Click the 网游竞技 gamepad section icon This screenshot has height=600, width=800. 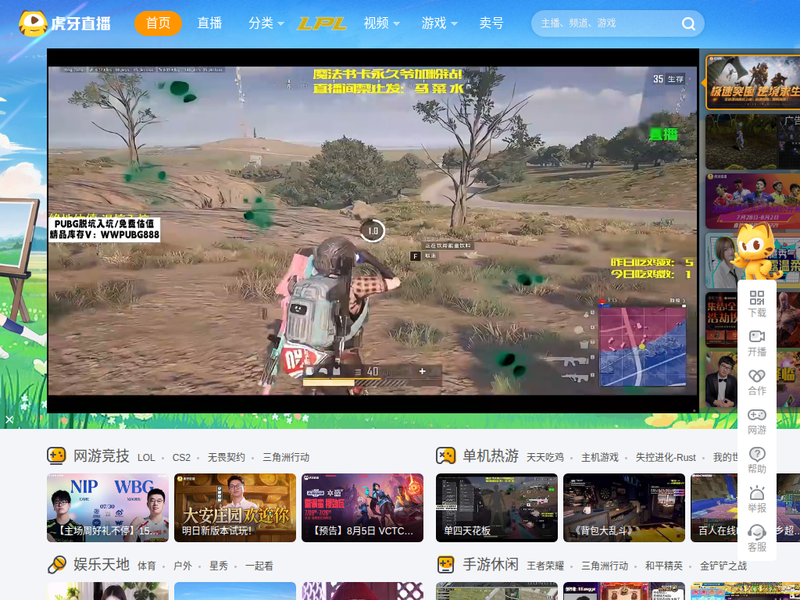point(57,456)
